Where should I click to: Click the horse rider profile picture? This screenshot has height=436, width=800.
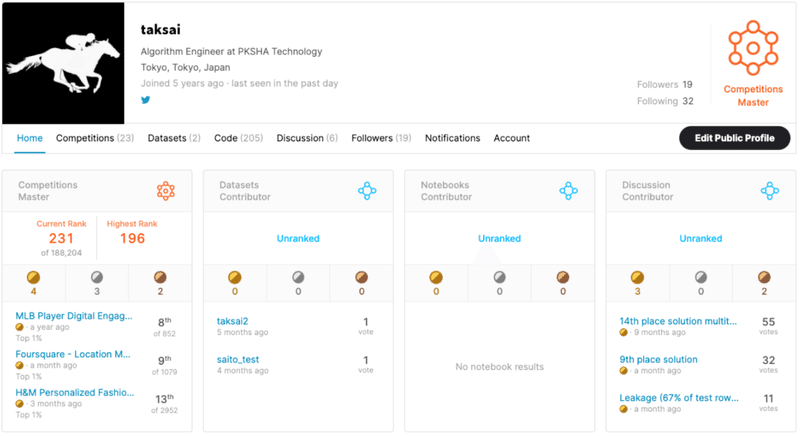pyautogui.click(x=63, y=63)
